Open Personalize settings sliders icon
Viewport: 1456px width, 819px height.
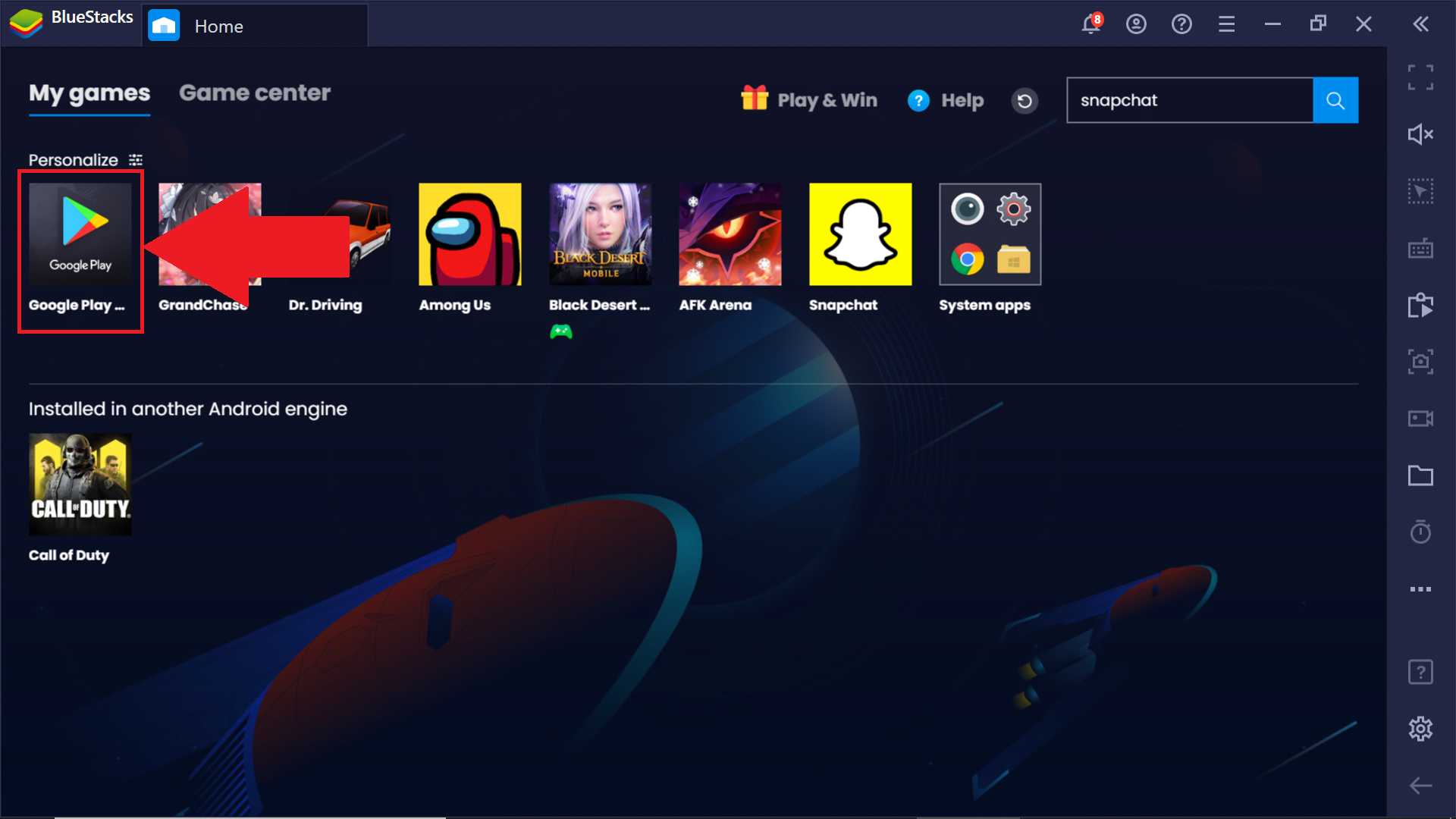click(x=136, y=160)
